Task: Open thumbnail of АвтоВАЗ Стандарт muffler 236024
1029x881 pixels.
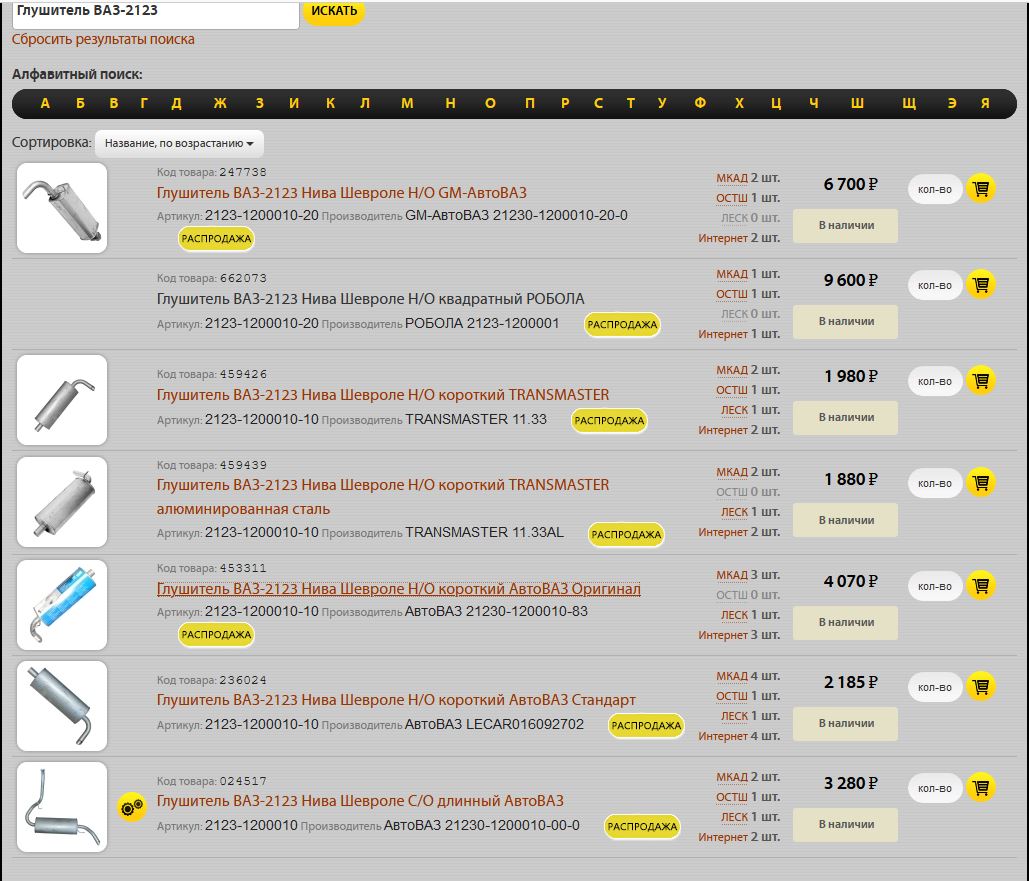Action: tap(62, 706)
